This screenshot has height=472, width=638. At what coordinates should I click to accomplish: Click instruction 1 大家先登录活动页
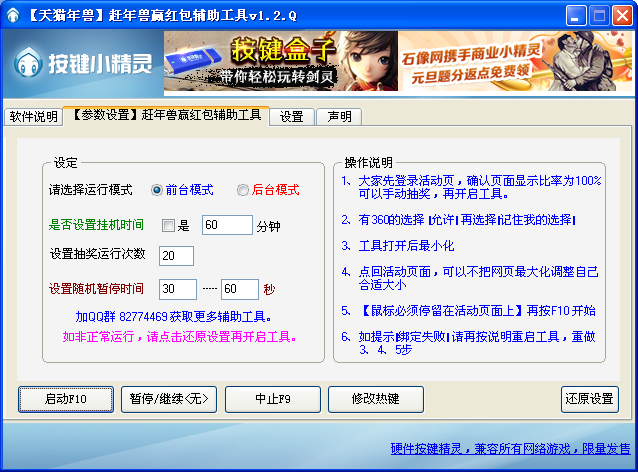(x=471, y=187)
